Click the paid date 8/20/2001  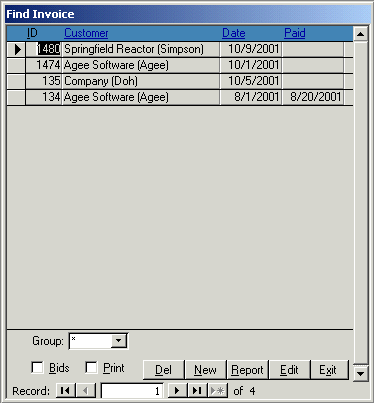coord(313,97)
